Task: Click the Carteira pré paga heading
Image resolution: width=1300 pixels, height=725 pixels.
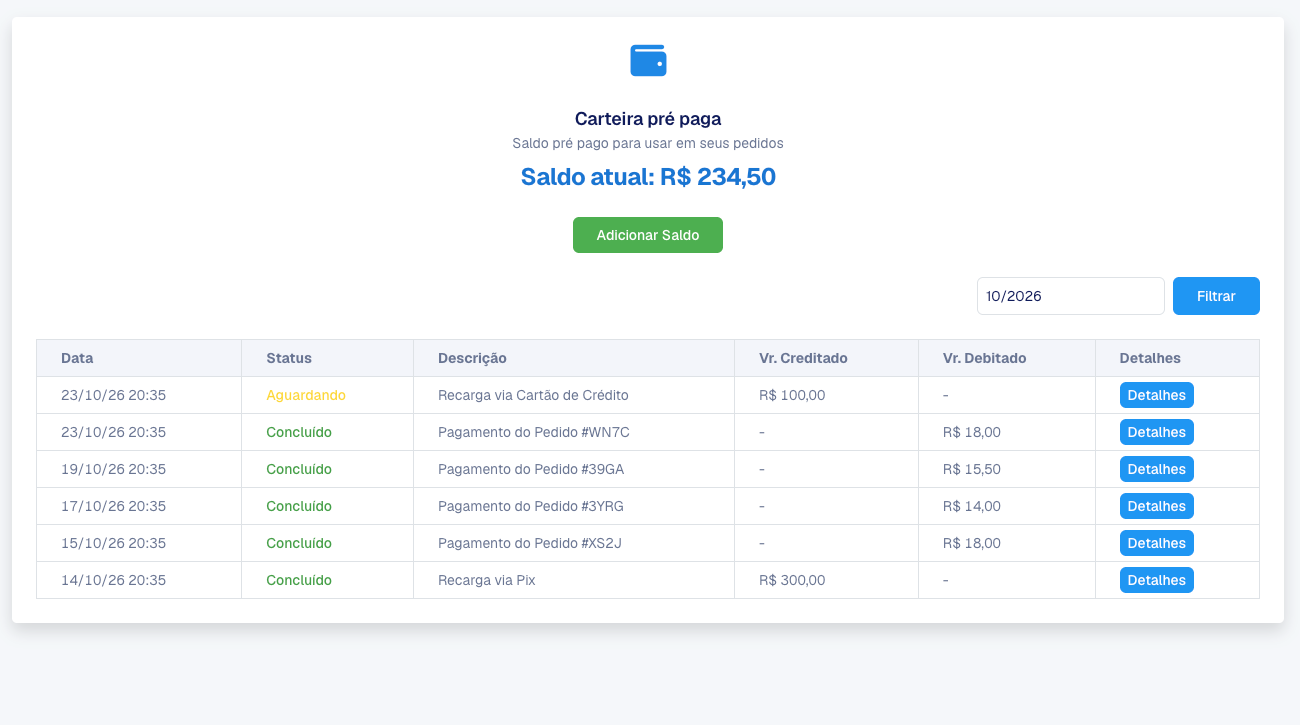Action: coord(648,119)
